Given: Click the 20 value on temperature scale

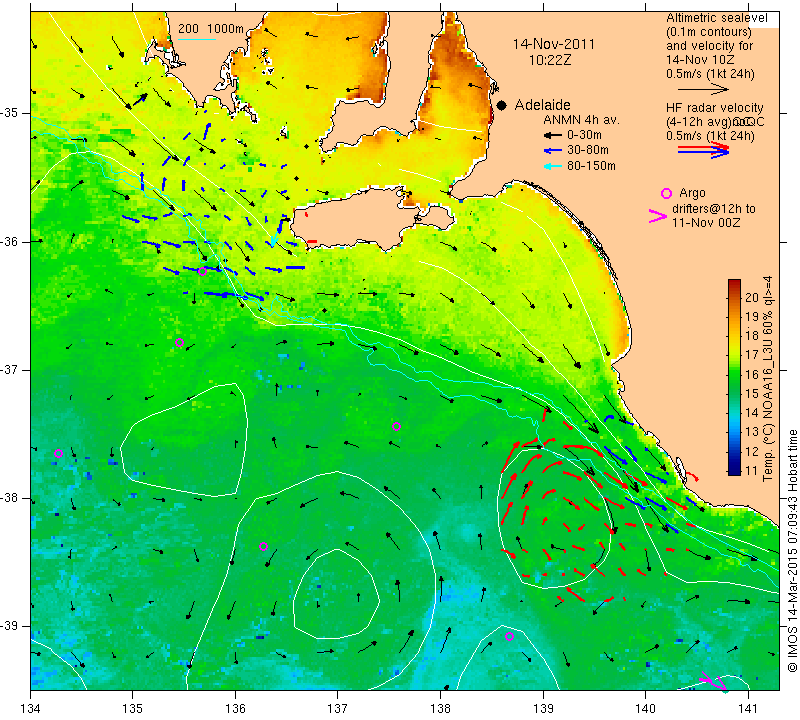Looking at the screenshot, I should (x=752, y=298).
